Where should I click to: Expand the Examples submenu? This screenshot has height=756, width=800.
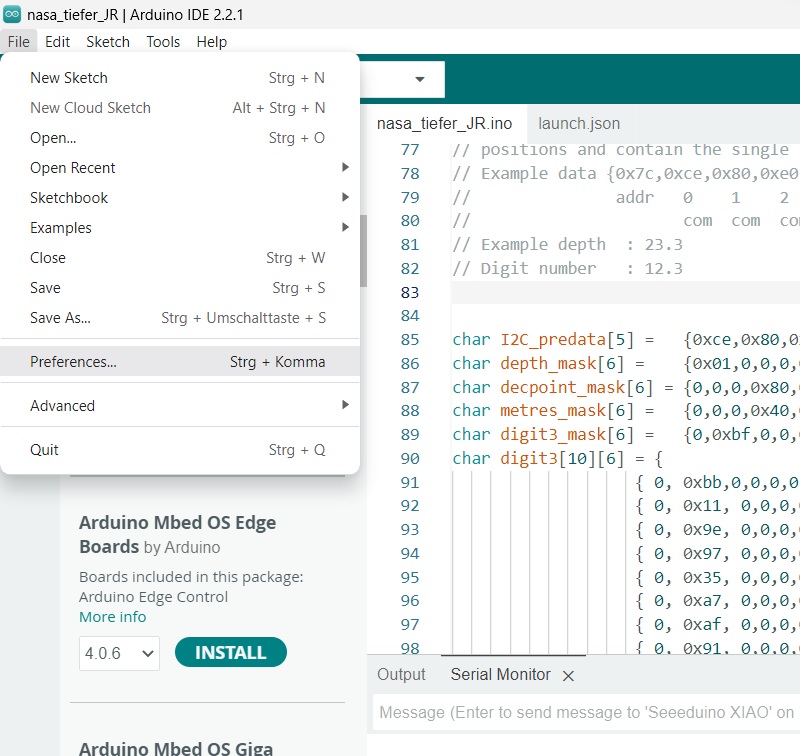point(178,228)
